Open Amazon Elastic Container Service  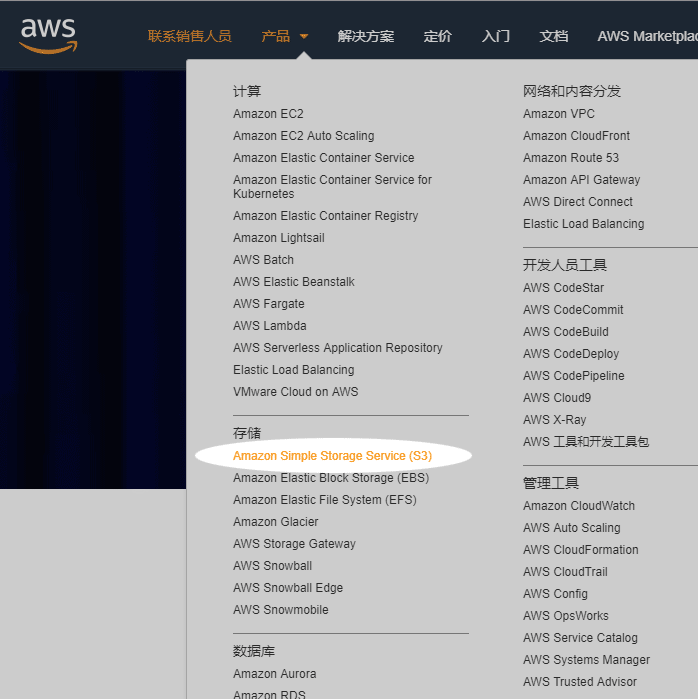click(324, 157)
